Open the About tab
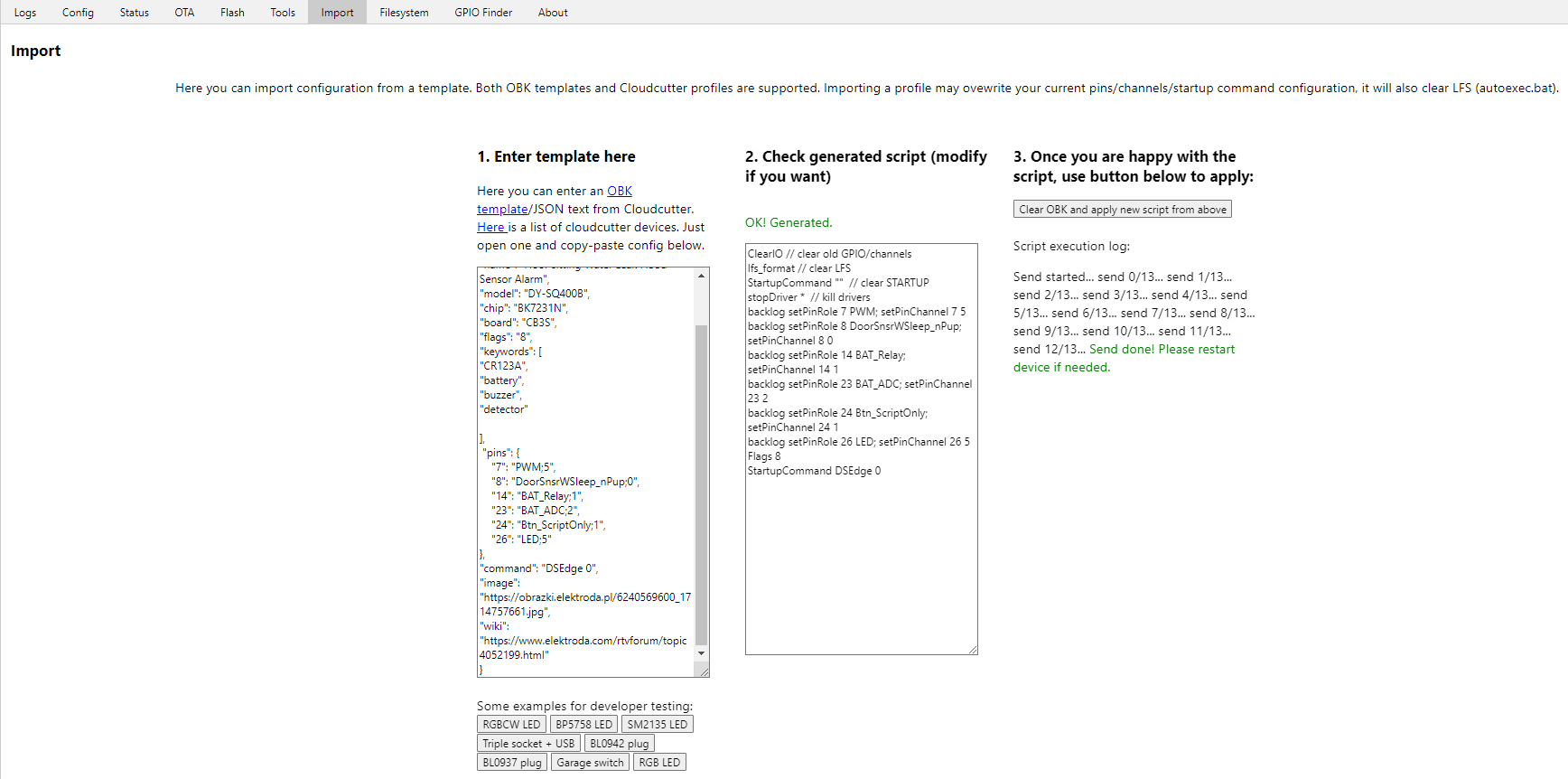1568x779 pixels. pyautogui.click(x=553, y=13)
